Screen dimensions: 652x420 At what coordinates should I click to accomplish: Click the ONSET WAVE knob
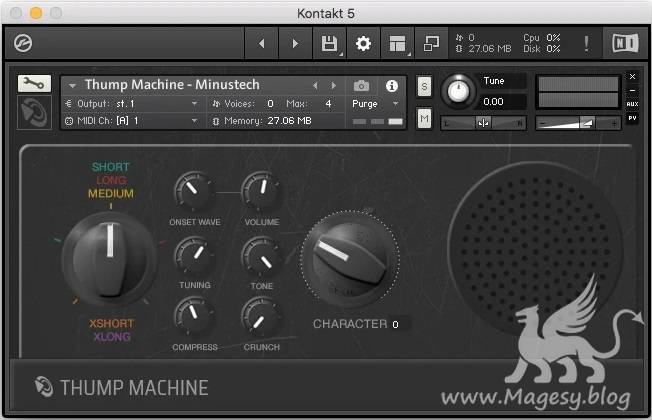pos(193,190)
